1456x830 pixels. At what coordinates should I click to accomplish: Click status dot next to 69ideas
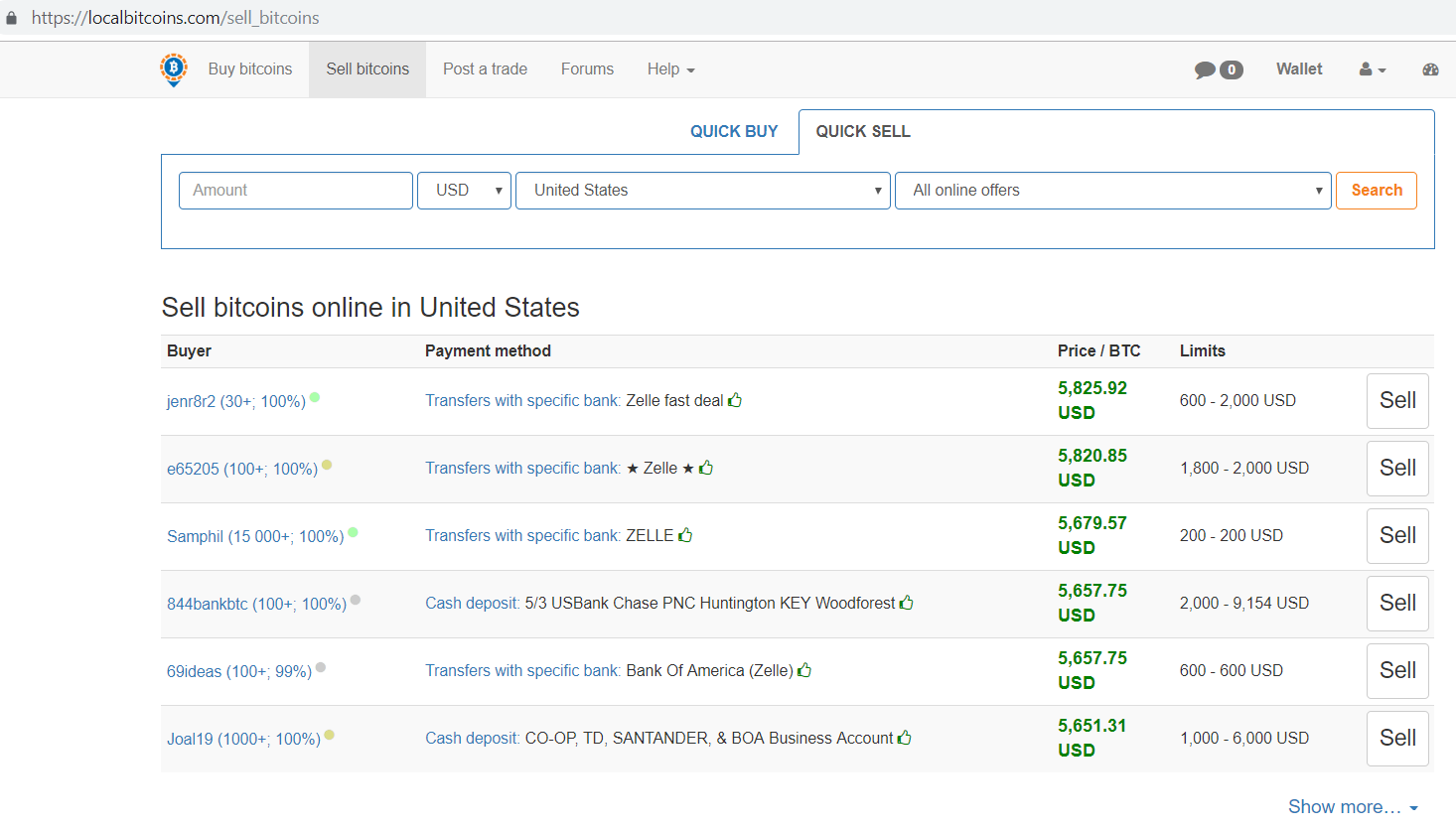321,667
